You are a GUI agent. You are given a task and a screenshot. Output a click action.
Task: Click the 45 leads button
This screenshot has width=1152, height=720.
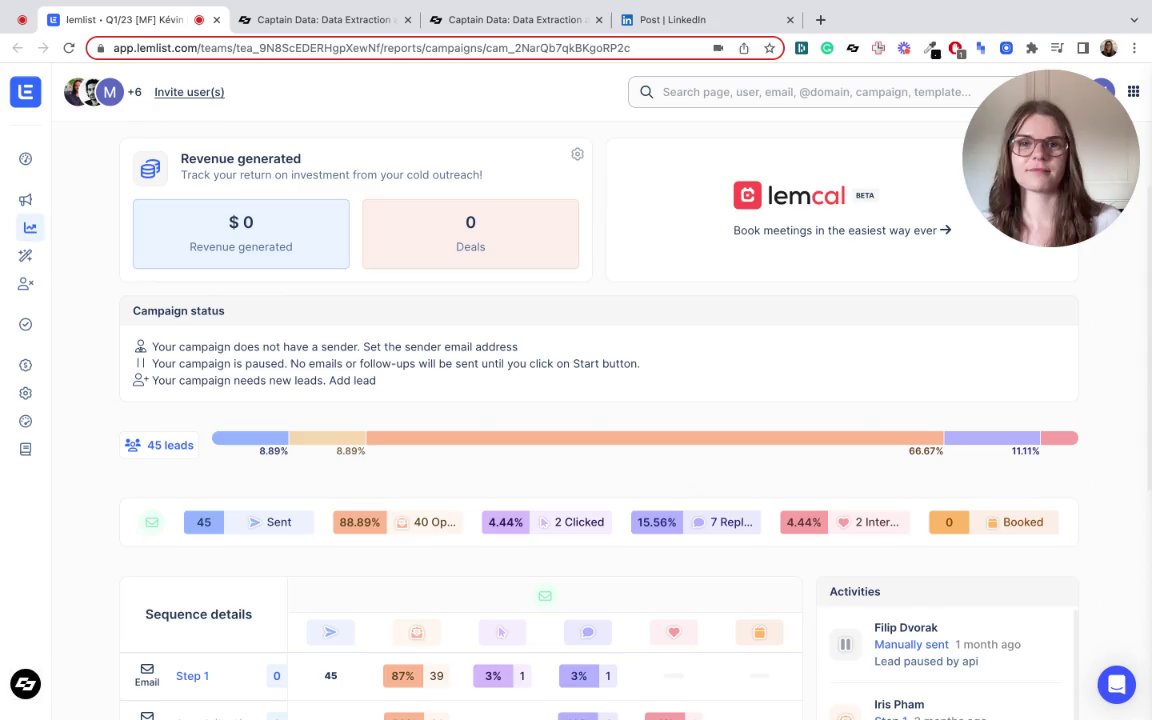point(159,445)
